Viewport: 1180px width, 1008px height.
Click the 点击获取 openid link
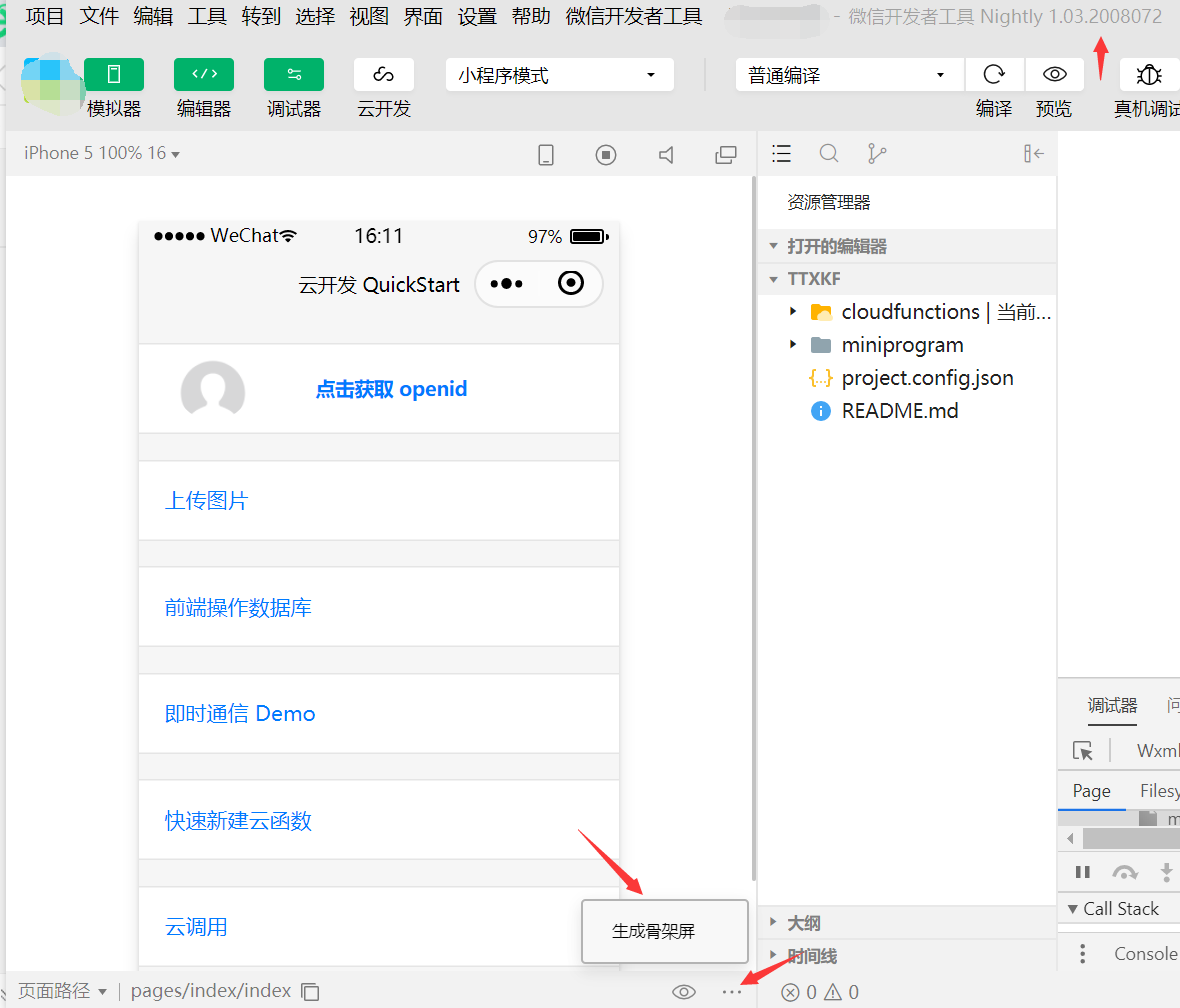point(391,389)
